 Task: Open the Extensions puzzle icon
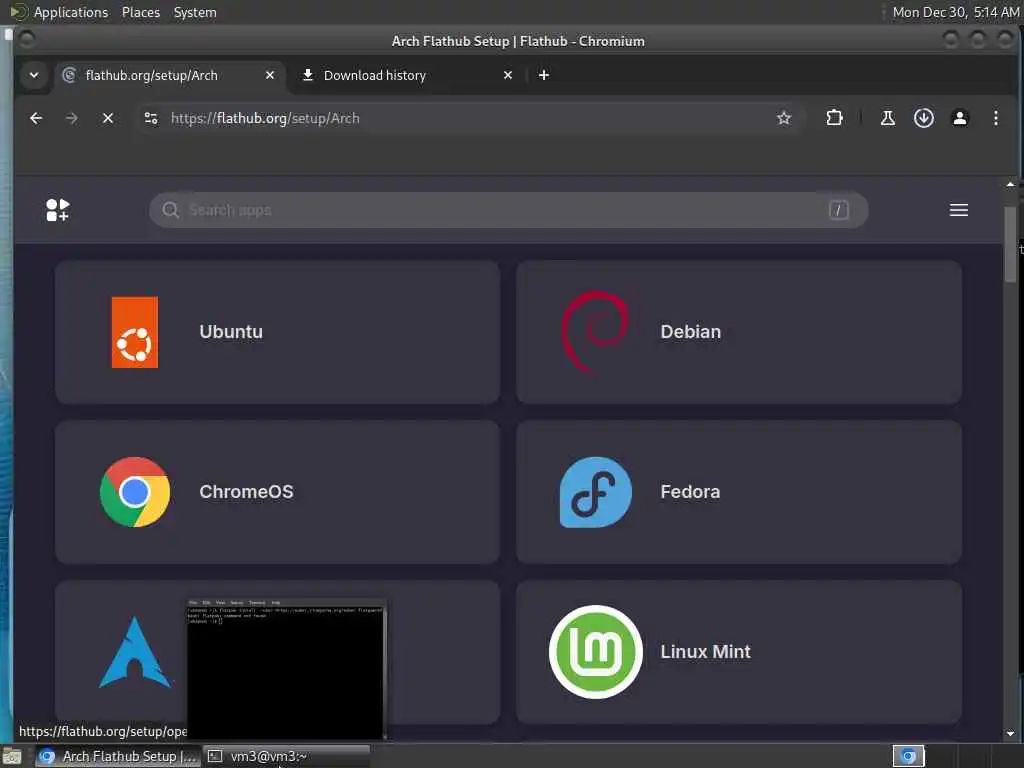tap(834, 118)
